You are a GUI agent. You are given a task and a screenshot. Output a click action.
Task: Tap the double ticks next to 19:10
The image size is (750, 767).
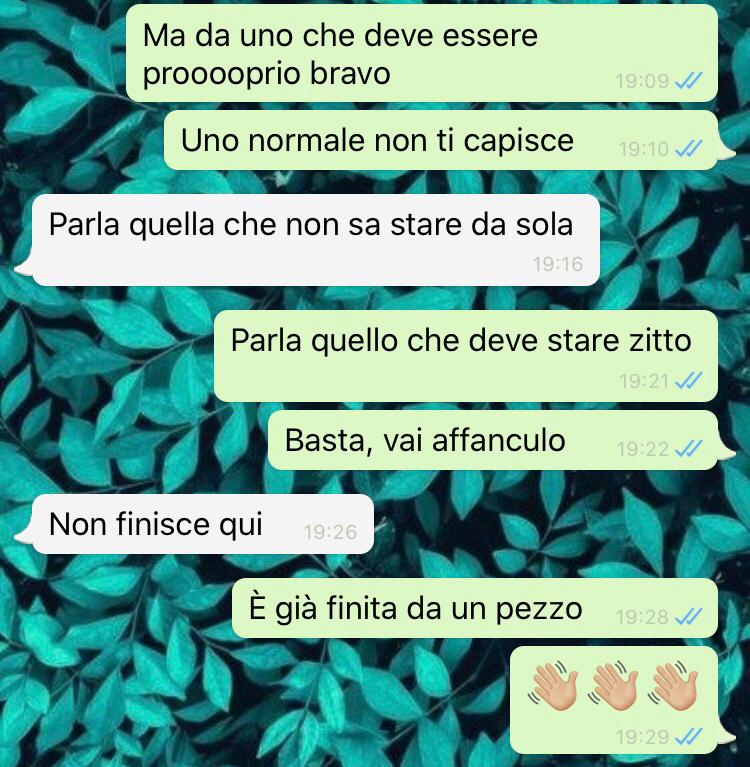(x=688, y=148)
